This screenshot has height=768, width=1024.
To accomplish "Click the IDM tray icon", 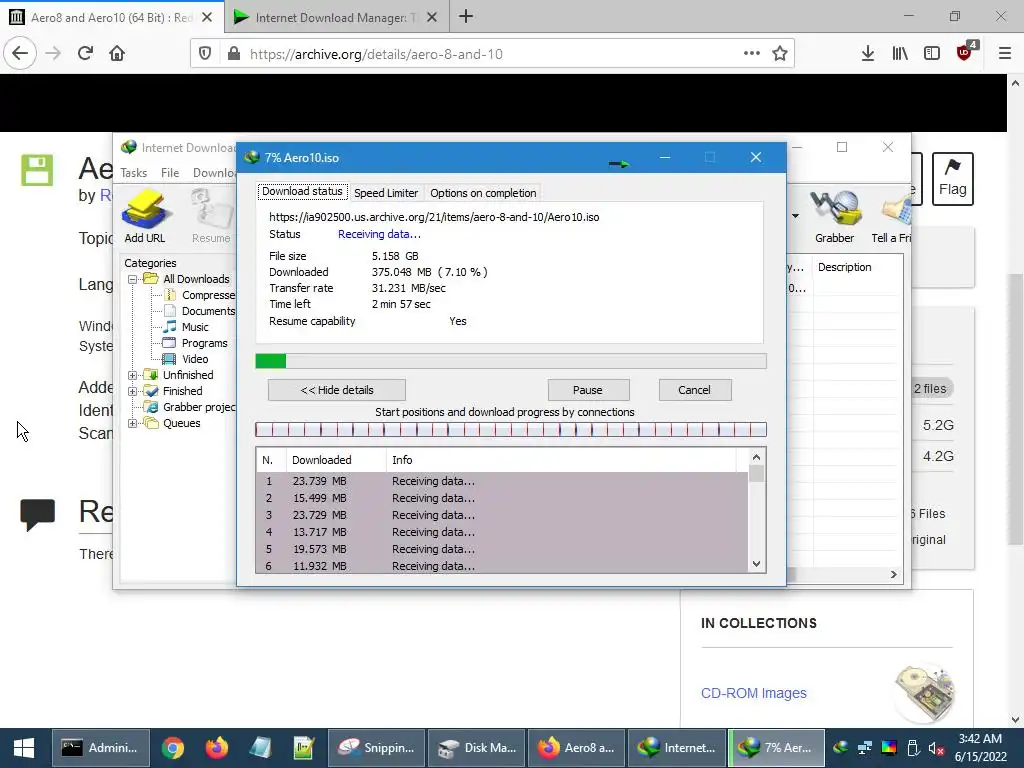I will (840, 747).
